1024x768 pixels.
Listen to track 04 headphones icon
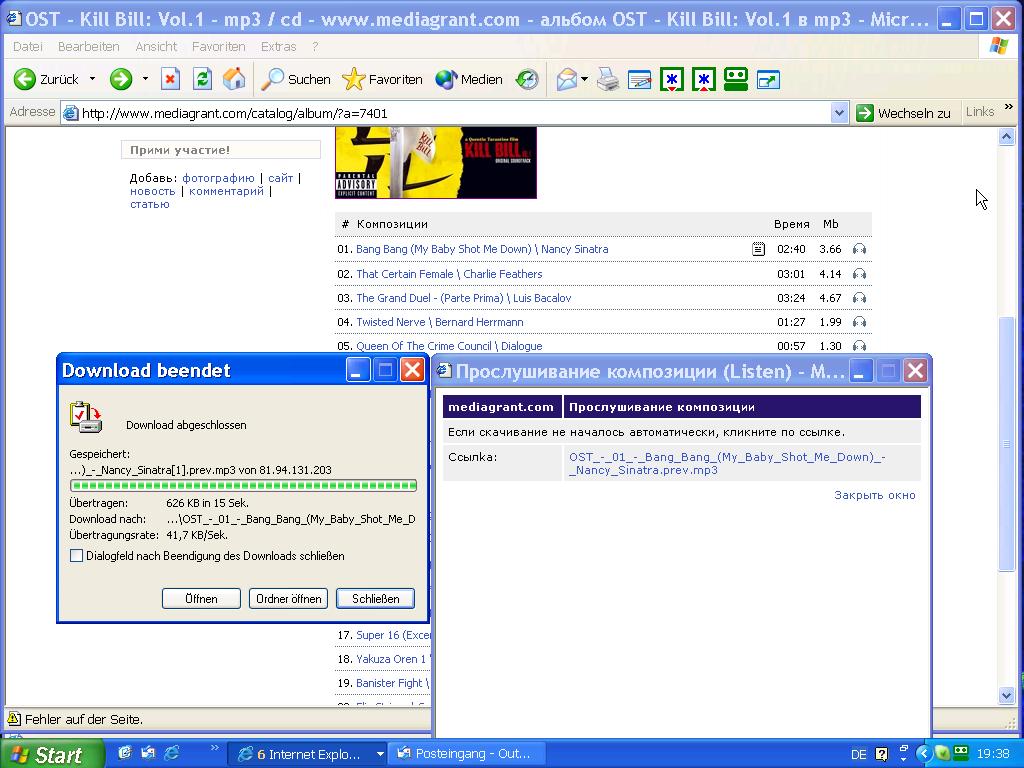[859, 322]
